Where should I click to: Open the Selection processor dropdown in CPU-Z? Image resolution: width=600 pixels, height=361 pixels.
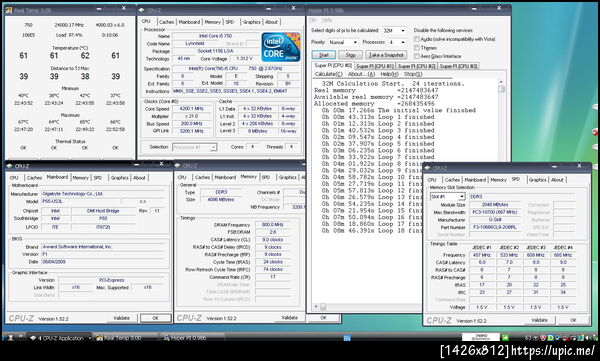pos(194,147)
